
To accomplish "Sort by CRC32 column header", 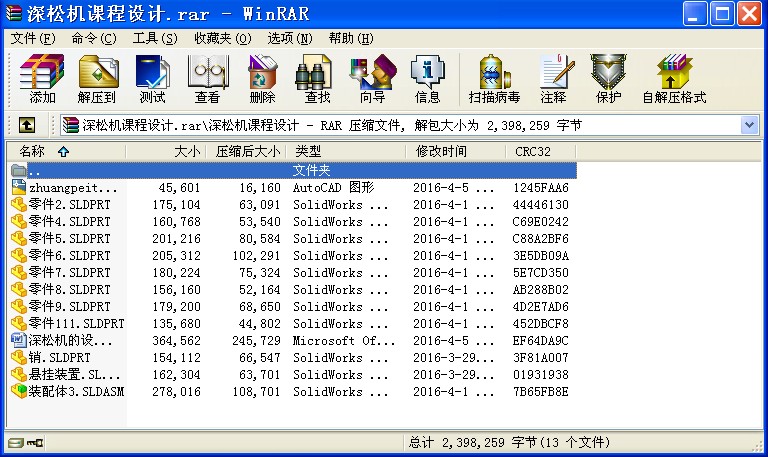I will [x=541, y=151].
